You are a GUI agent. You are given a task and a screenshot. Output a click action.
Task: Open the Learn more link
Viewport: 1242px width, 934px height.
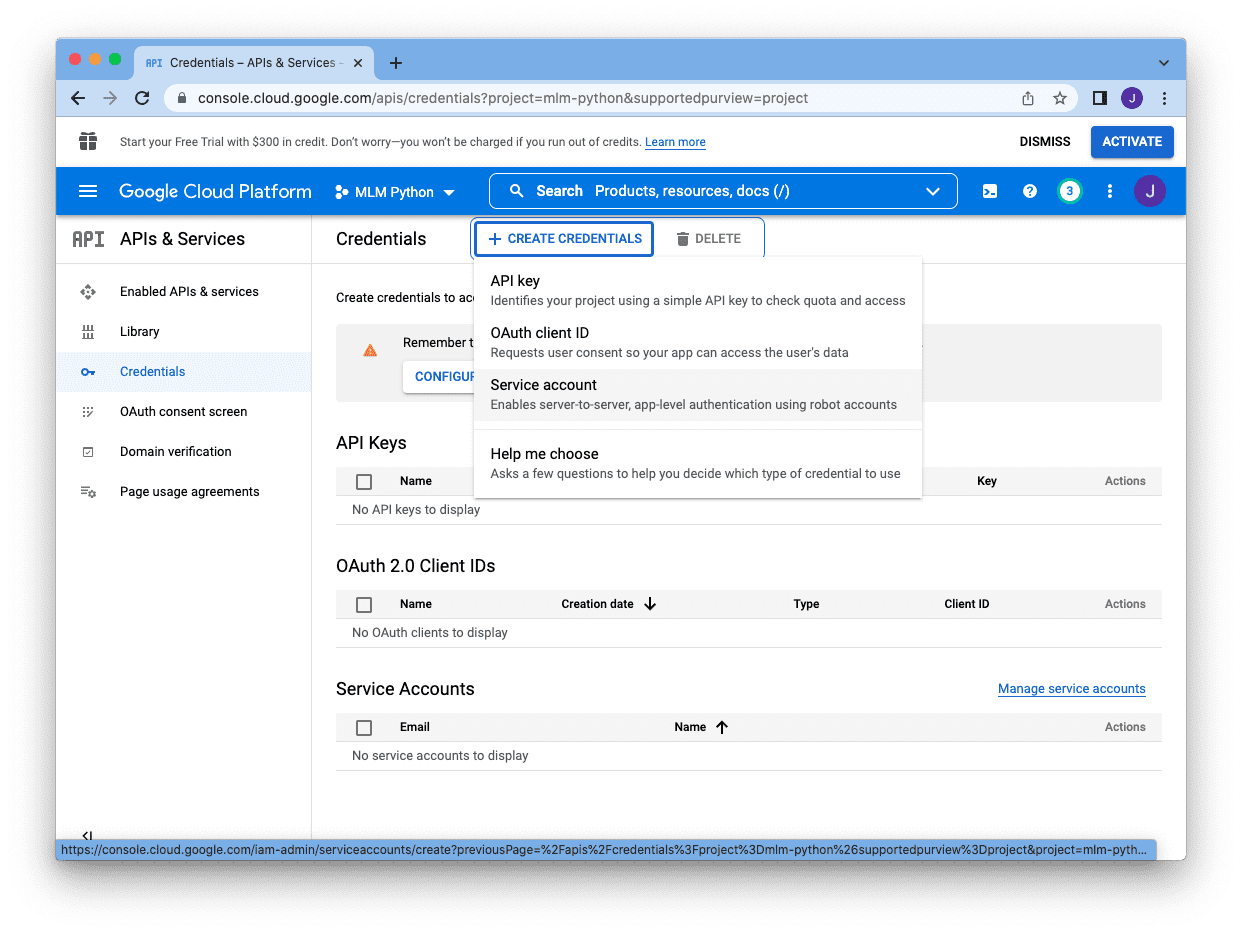(x=675, y=142)
